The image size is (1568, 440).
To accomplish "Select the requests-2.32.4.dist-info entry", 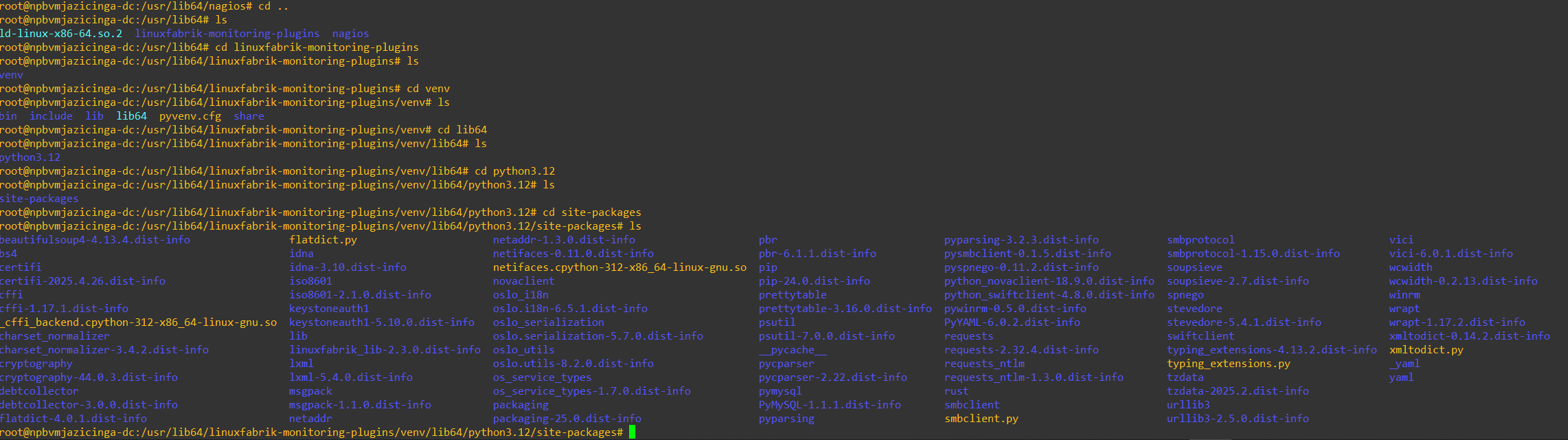I will pyautogui.click(x=1021, y=350).
